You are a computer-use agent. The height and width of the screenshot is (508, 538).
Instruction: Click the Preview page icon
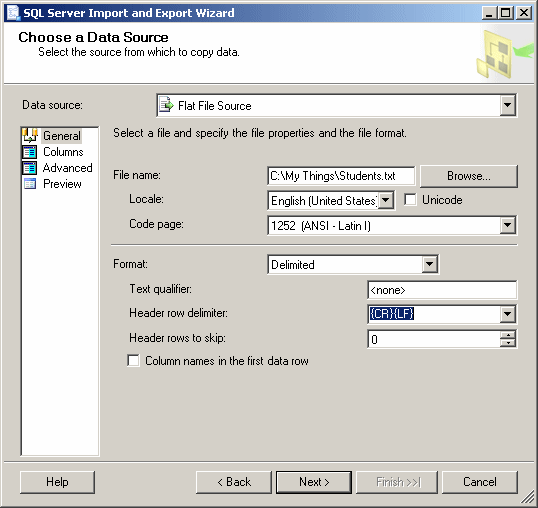coord(30,184)
